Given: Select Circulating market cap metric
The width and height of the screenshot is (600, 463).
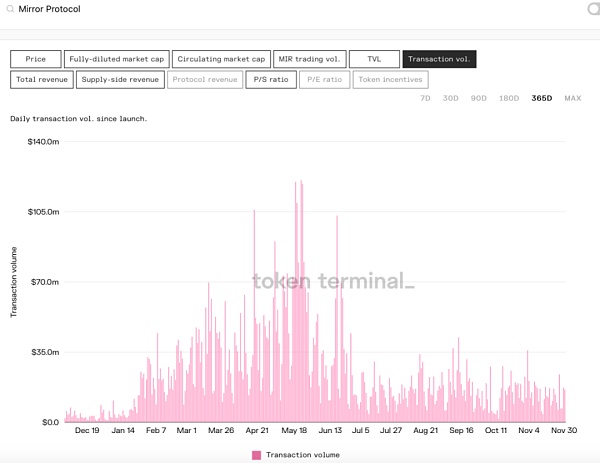Looking at the screenshot, I should 220,59.
